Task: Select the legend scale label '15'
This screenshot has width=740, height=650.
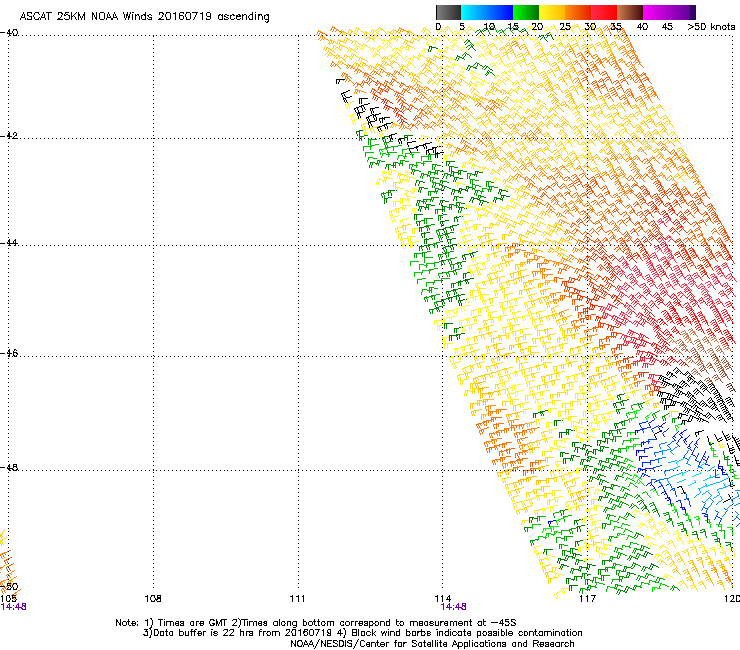Action: (x=513, y=27)
